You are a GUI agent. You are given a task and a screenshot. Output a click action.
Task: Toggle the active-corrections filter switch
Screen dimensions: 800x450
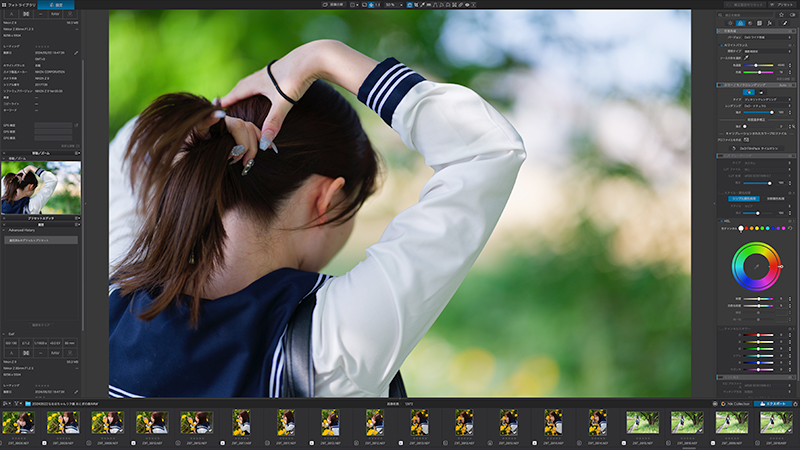(x=792, y=15)
